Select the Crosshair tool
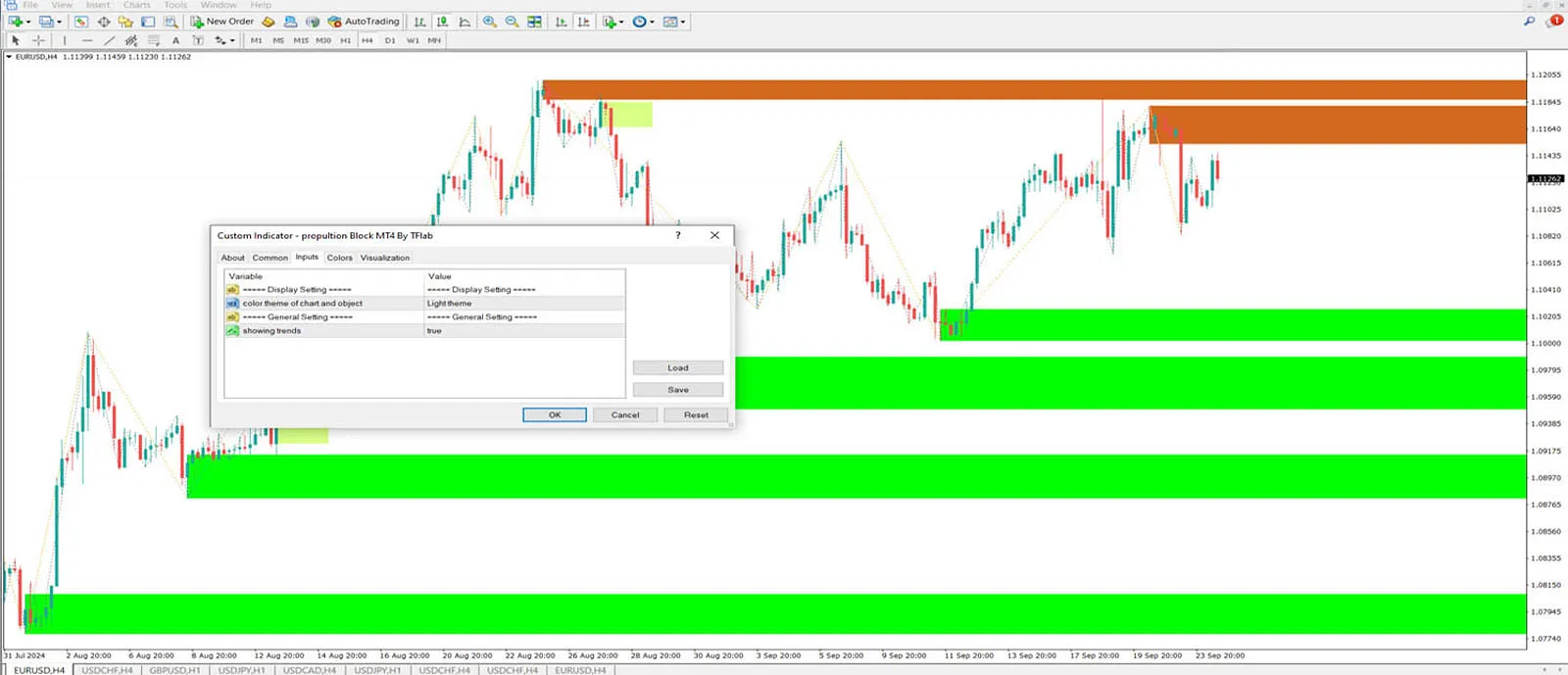This screenshot has width=1568, height=675. point(38,40)
